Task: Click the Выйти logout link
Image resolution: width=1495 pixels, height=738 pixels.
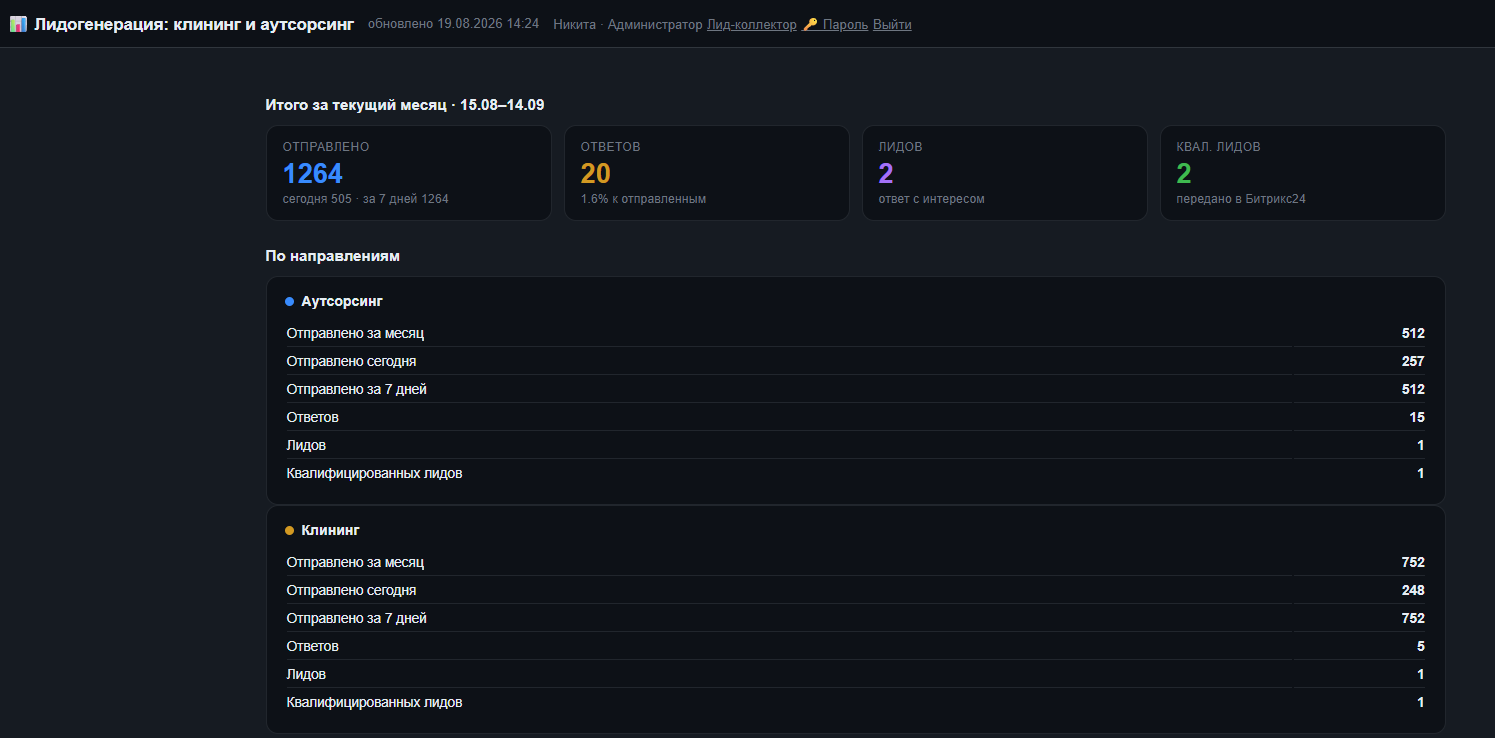Action: click(892, 24)
